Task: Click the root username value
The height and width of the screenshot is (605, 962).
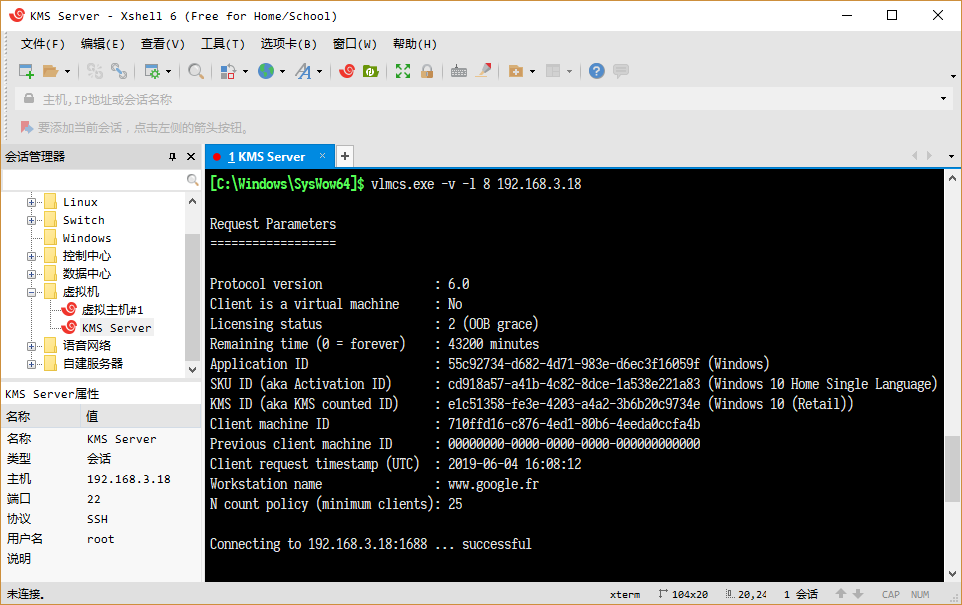Action: (101, 539)
